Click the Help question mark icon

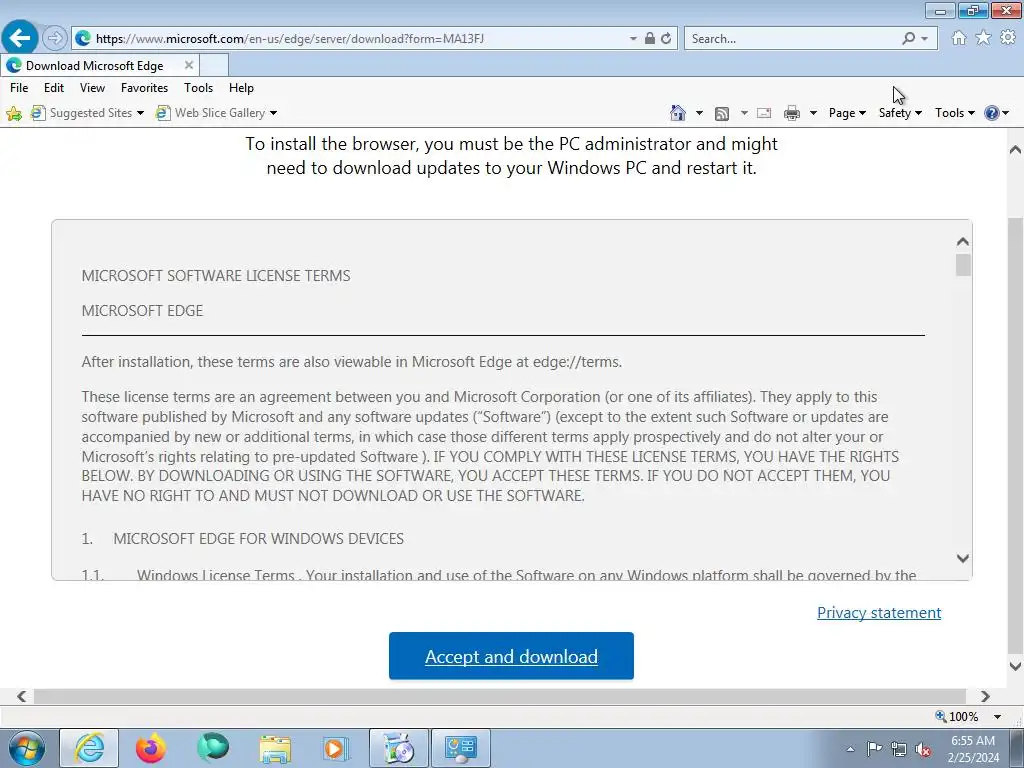click(991, 113)
